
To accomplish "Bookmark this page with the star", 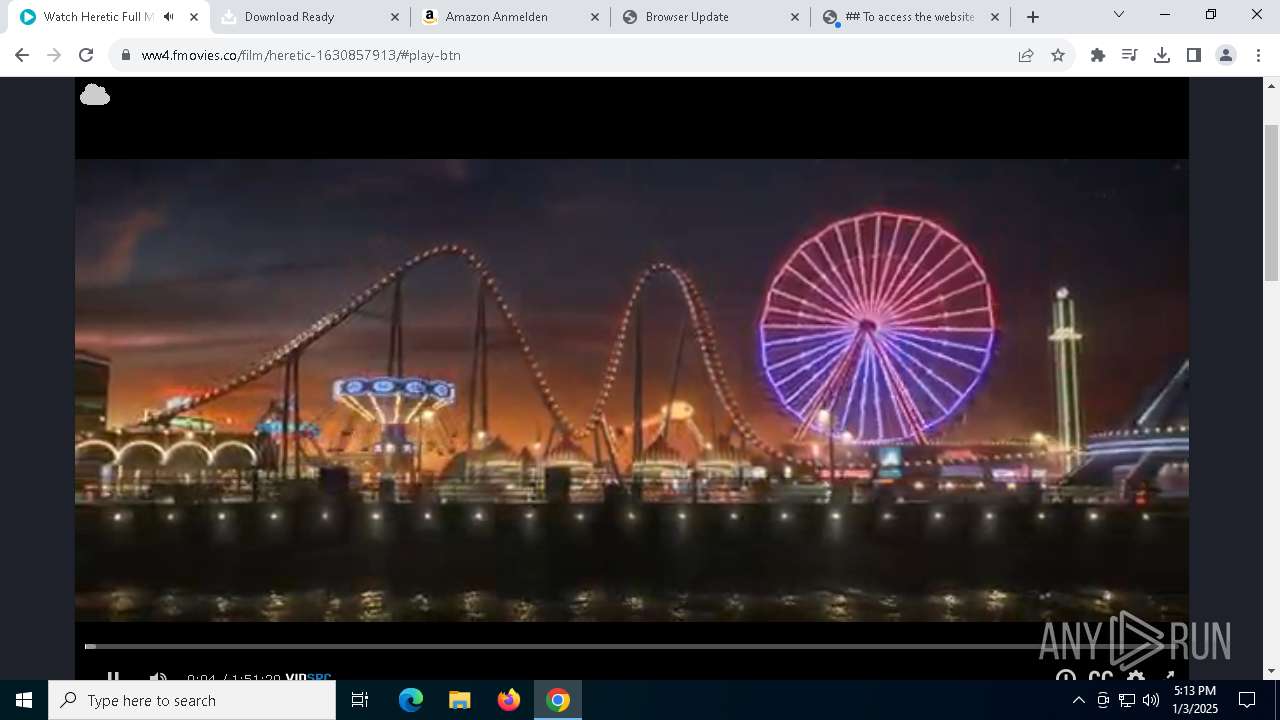I will point(1058,55).
